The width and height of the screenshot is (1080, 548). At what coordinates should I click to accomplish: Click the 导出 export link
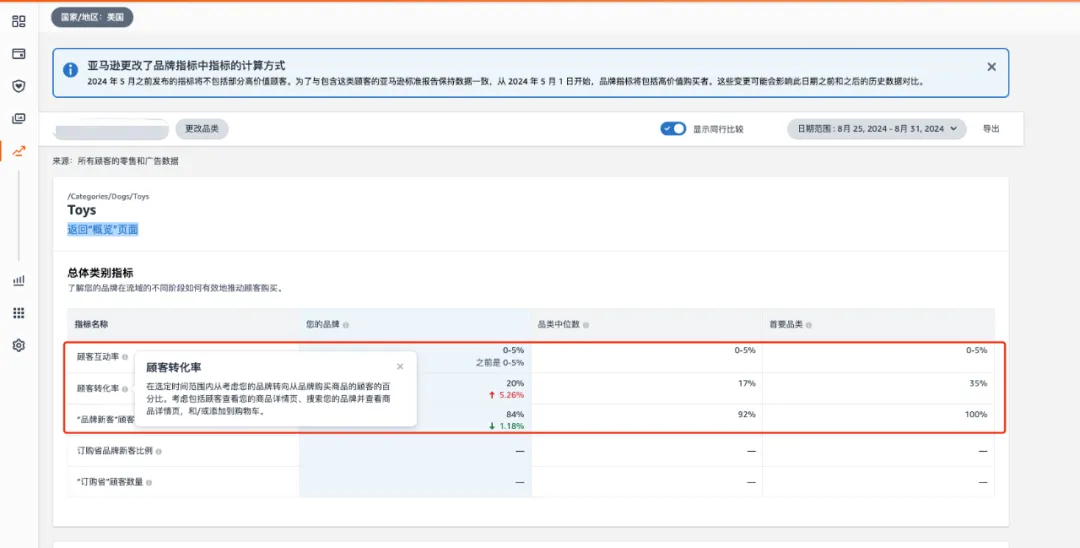coord(991,129)
